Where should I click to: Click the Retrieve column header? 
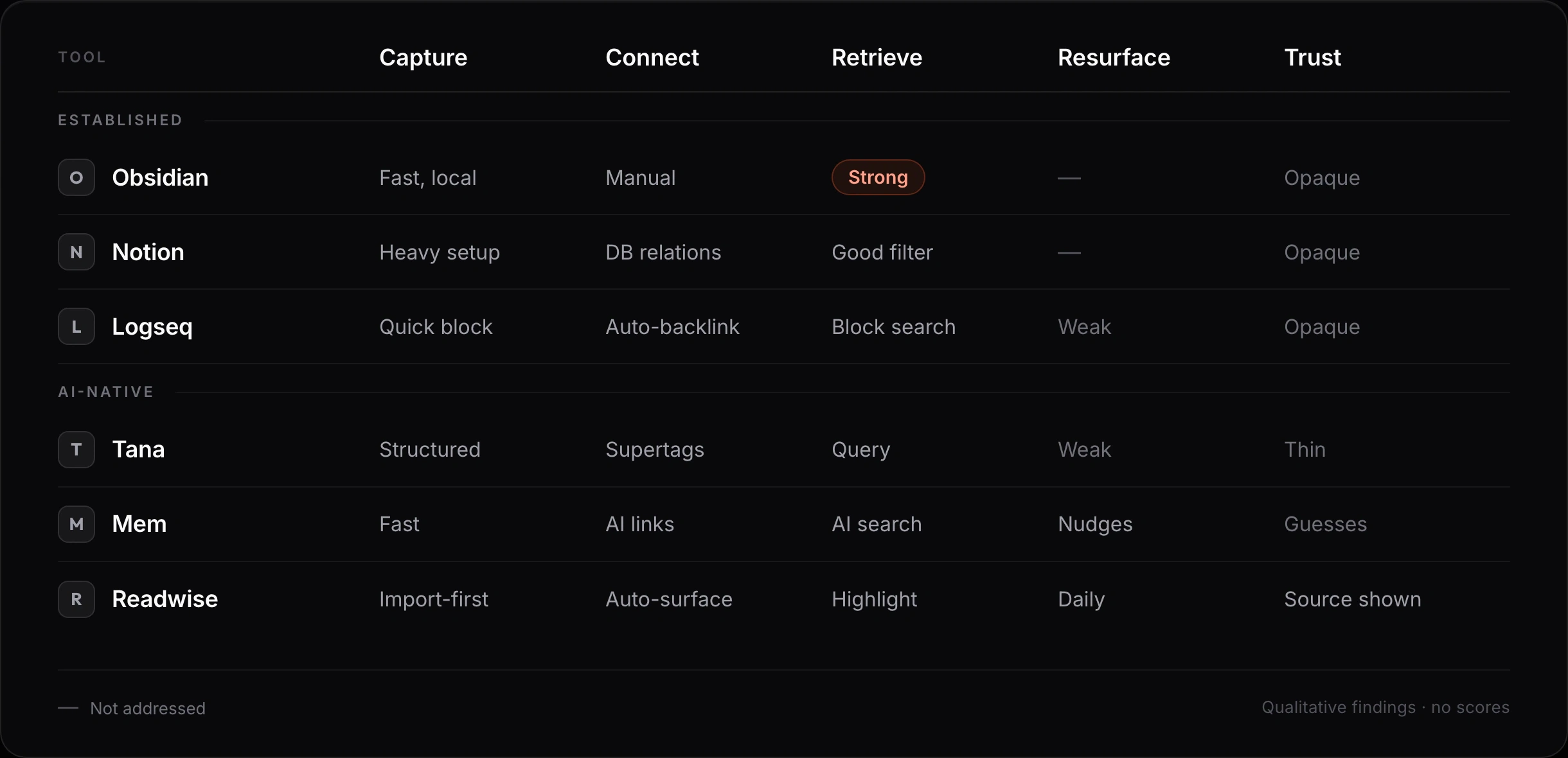pos(877,58)
